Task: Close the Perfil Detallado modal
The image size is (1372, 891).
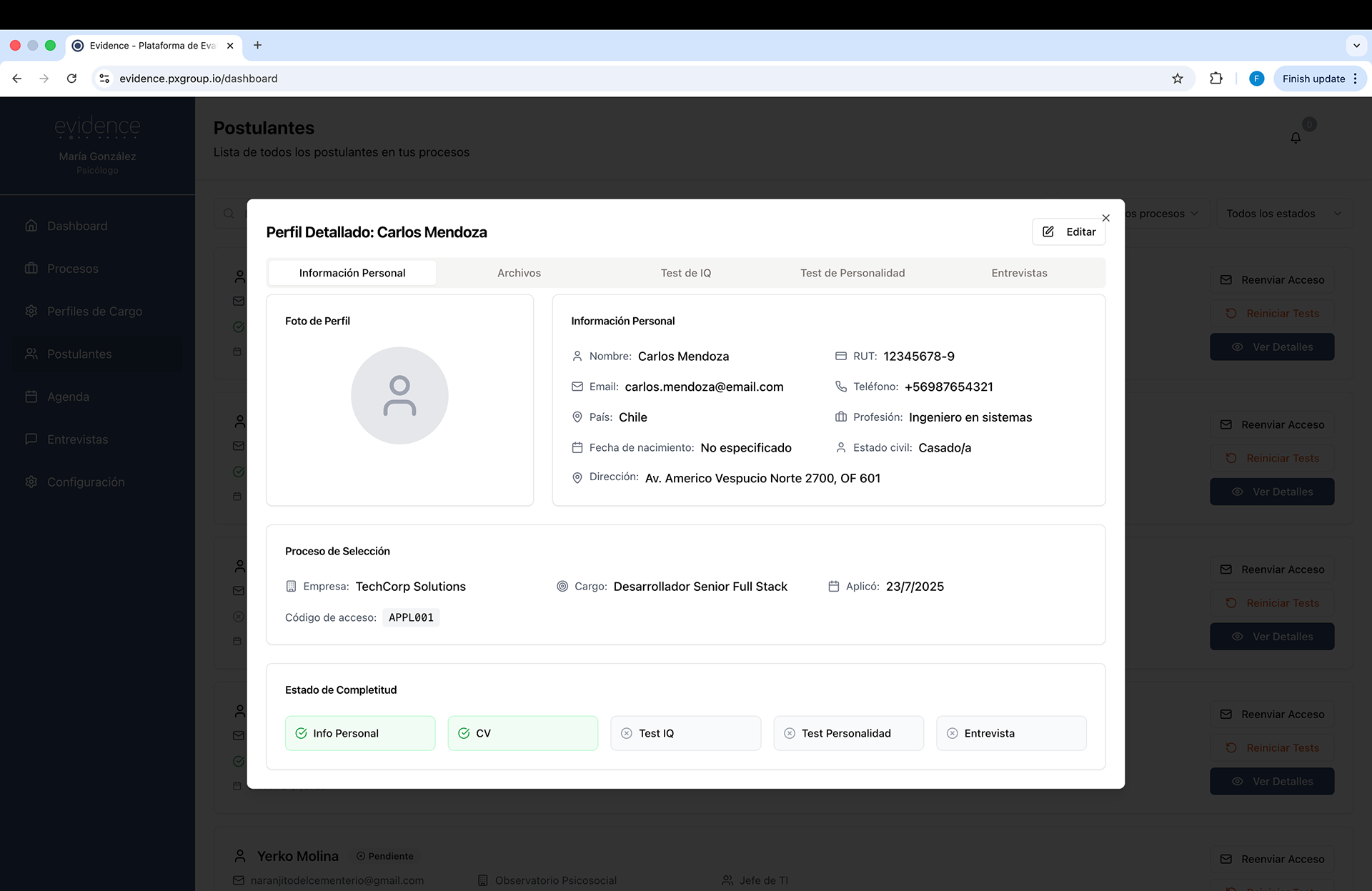Action: tap(1105, 218)
